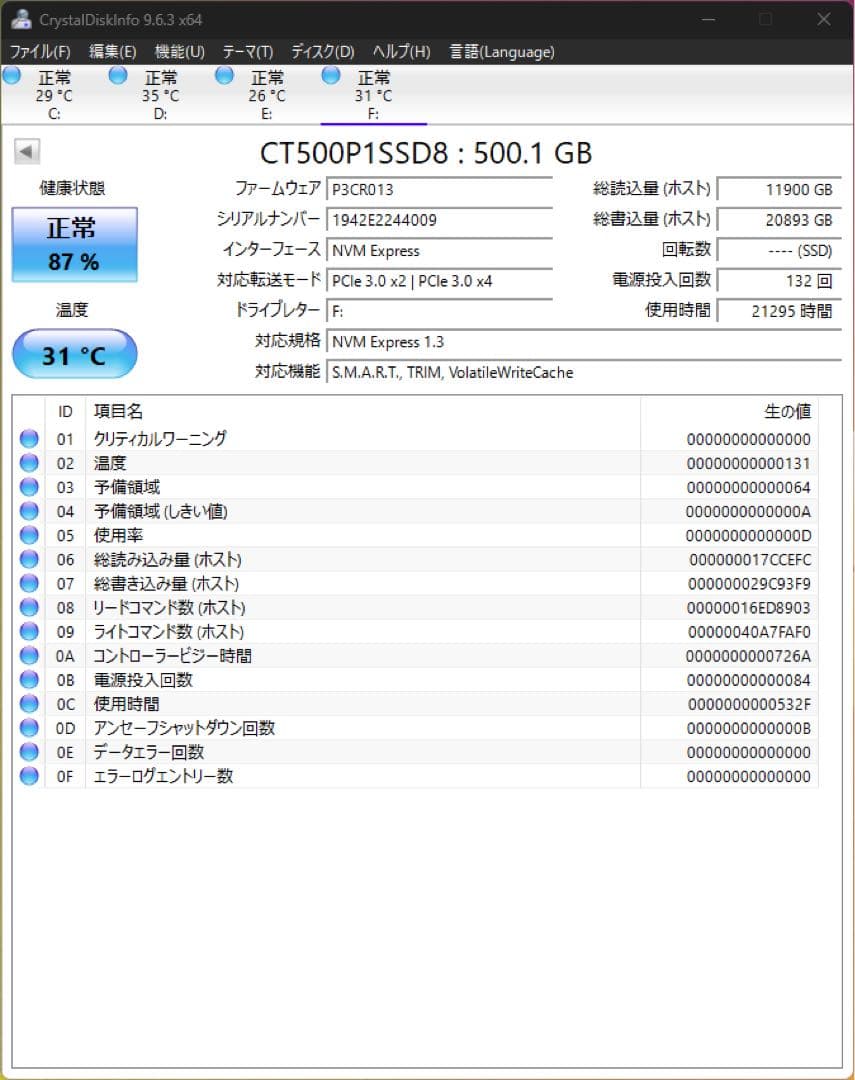The image size is (855, 1080).
Task: Click raw value 000000017CCEFC
Action: tap(750, 560)
